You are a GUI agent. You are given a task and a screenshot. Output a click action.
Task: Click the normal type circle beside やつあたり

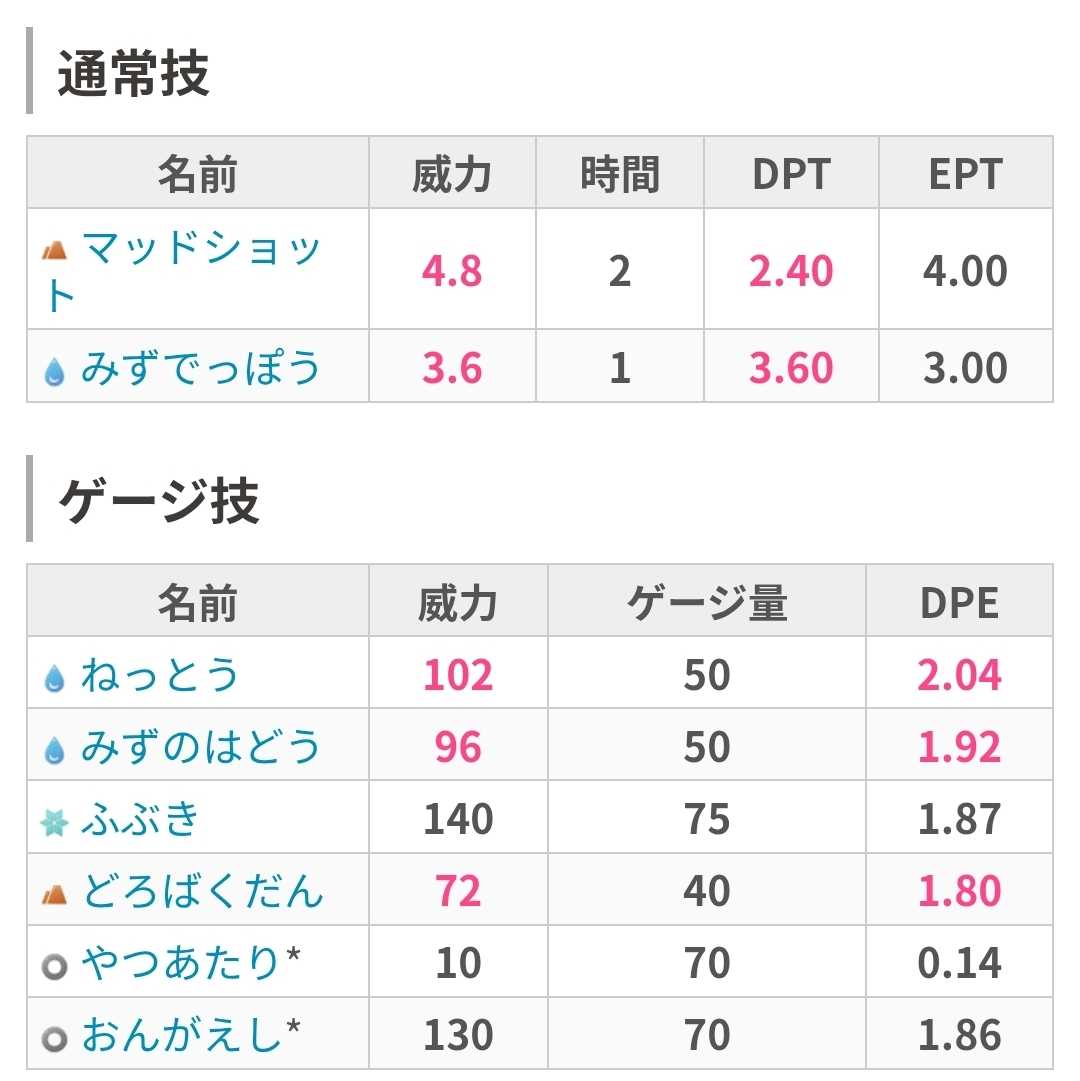54,967
